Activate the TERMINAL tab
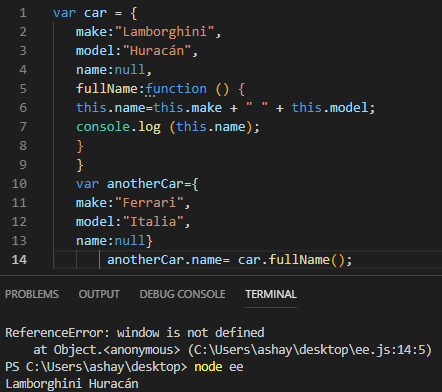Viewport: 442px width, 392px height. (x=271, y=294)
